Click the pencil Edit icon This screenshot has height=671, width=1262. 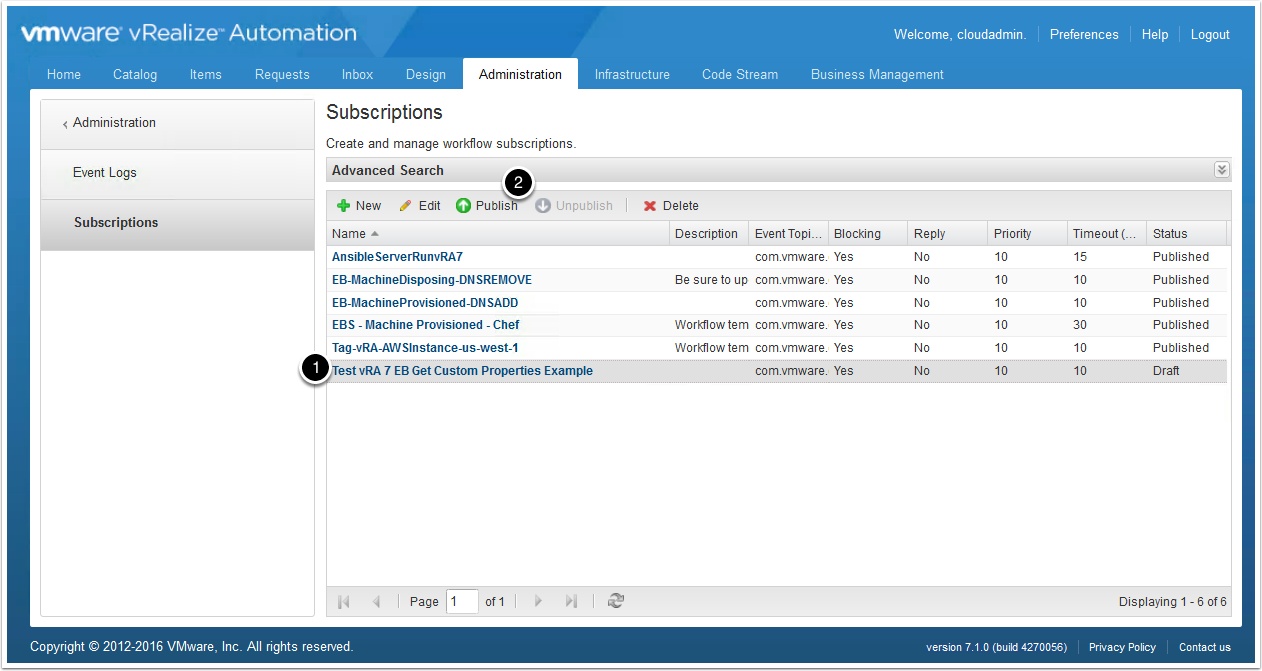[x=405, y=206]
